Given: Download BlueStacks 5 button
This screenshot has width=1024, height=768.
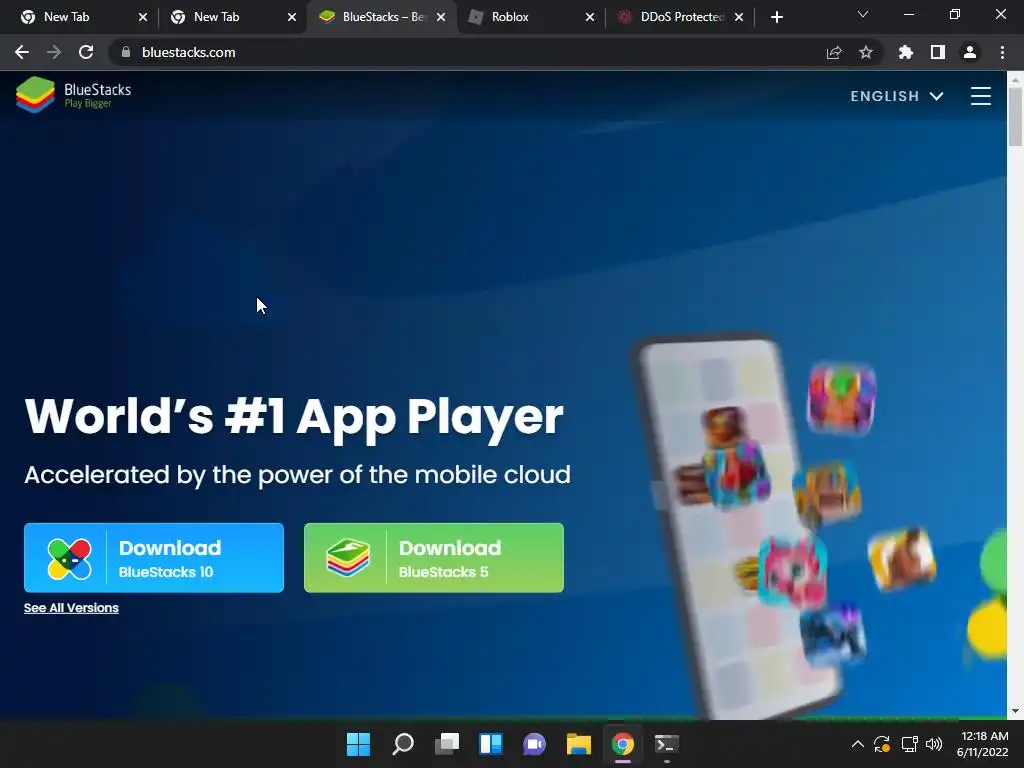Looking at the screenshot, I should pos(434,558).
